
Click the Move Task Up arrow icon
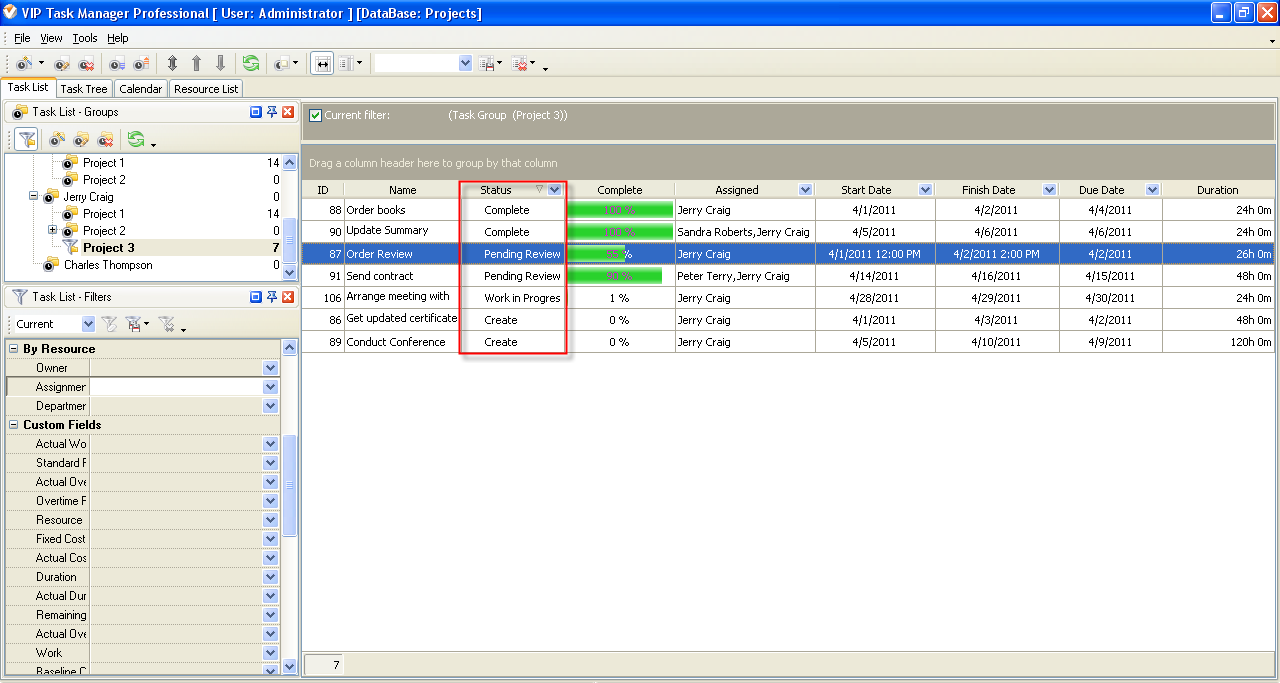click(196, 63)
